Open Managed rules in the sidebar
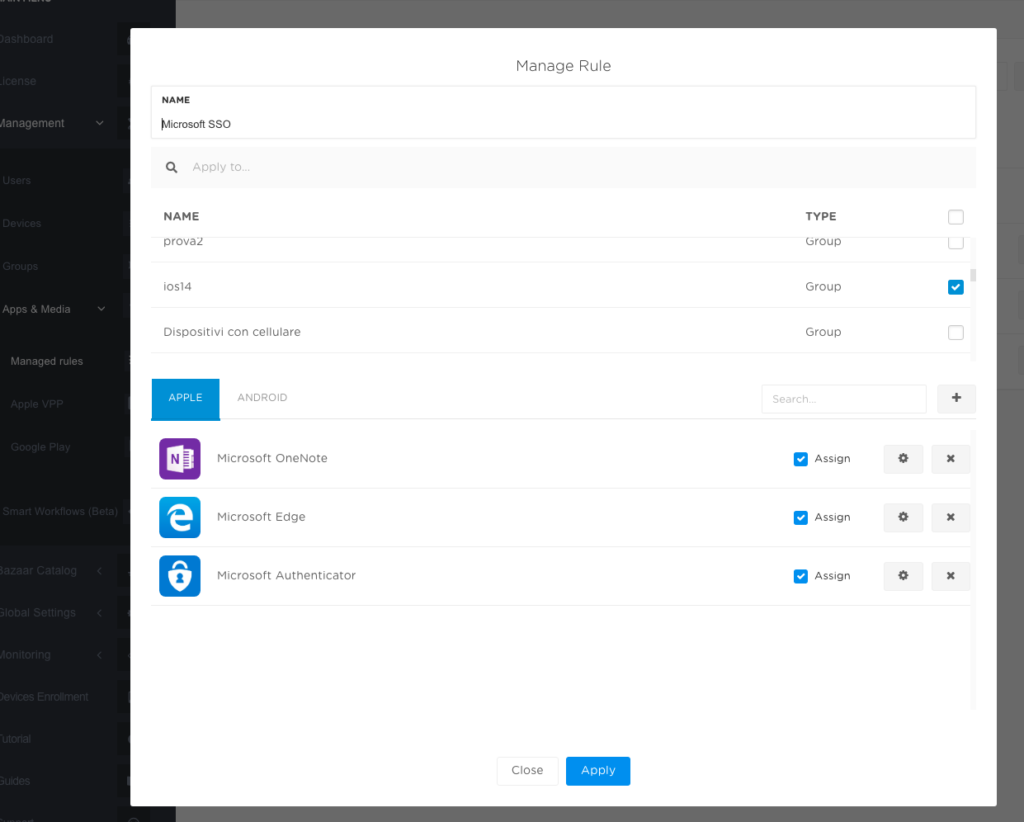Viewport: 1024px width, 822px height. pos(46,361)
